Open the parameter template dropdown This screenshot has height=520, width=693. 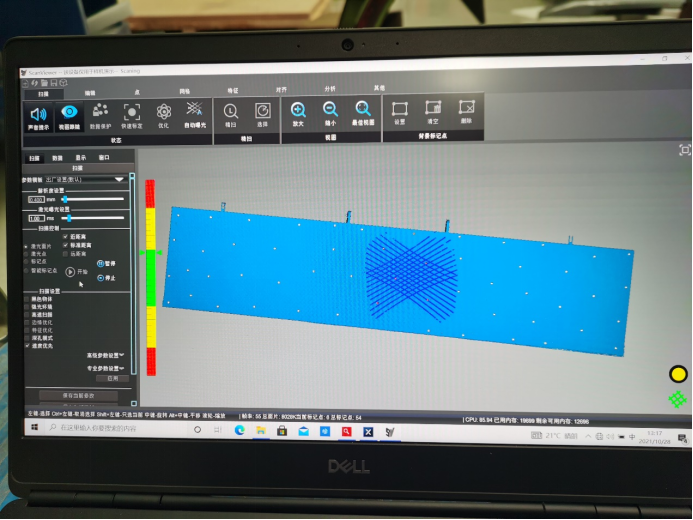[x=120, y=180]
